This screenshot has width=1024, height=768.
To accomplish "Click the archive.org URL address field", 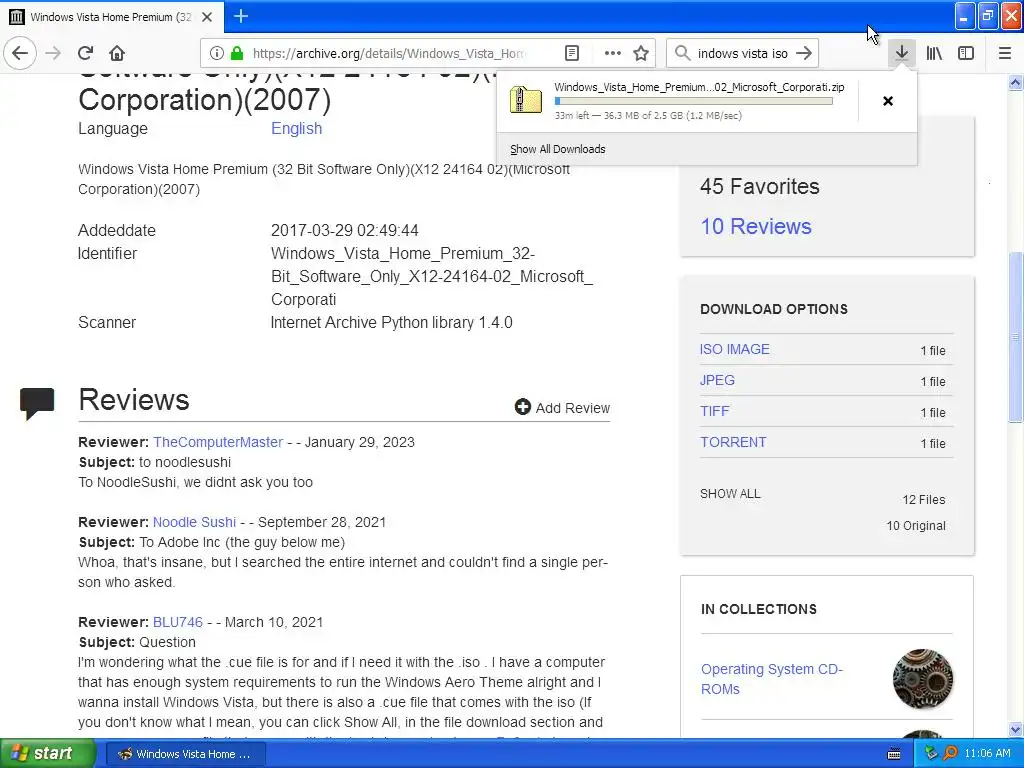I will click(389, 53).
